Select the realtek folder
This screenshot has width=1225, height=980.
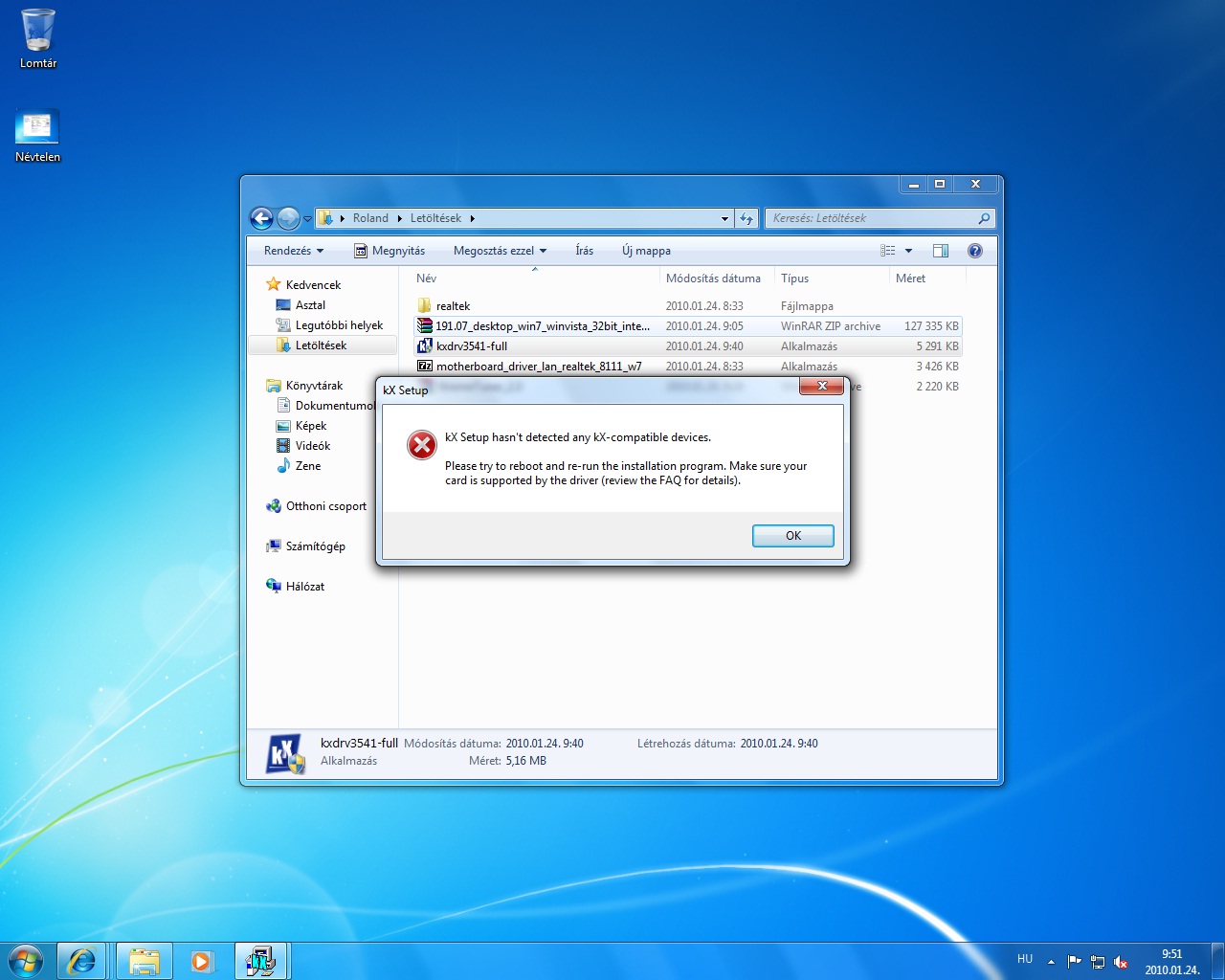pos(687,306)
